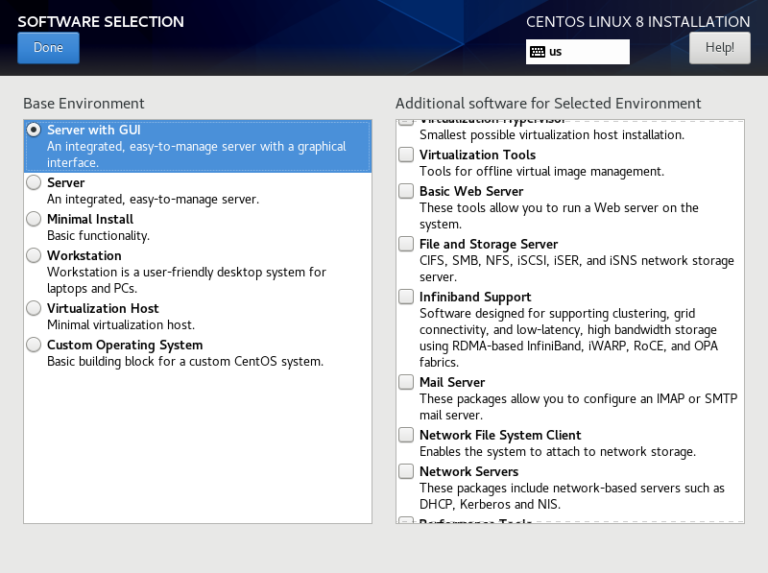Image resolution: width=768 pixels, height=573 pixels.
Task: Enable the Network Servers checkbox
Action: click(x=406, y=471)
